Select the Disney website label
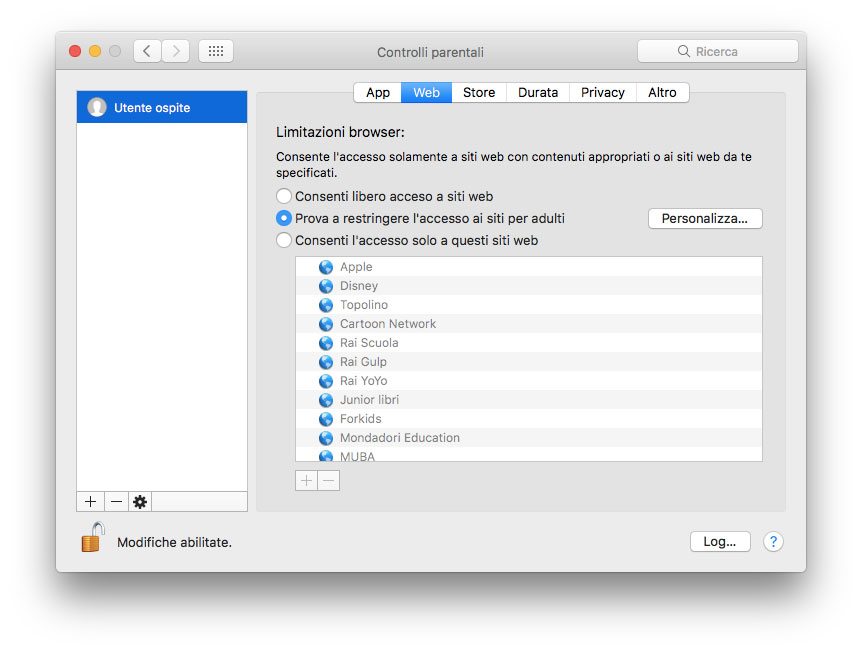Screen dimensions: 862x652 pos(359,286)
